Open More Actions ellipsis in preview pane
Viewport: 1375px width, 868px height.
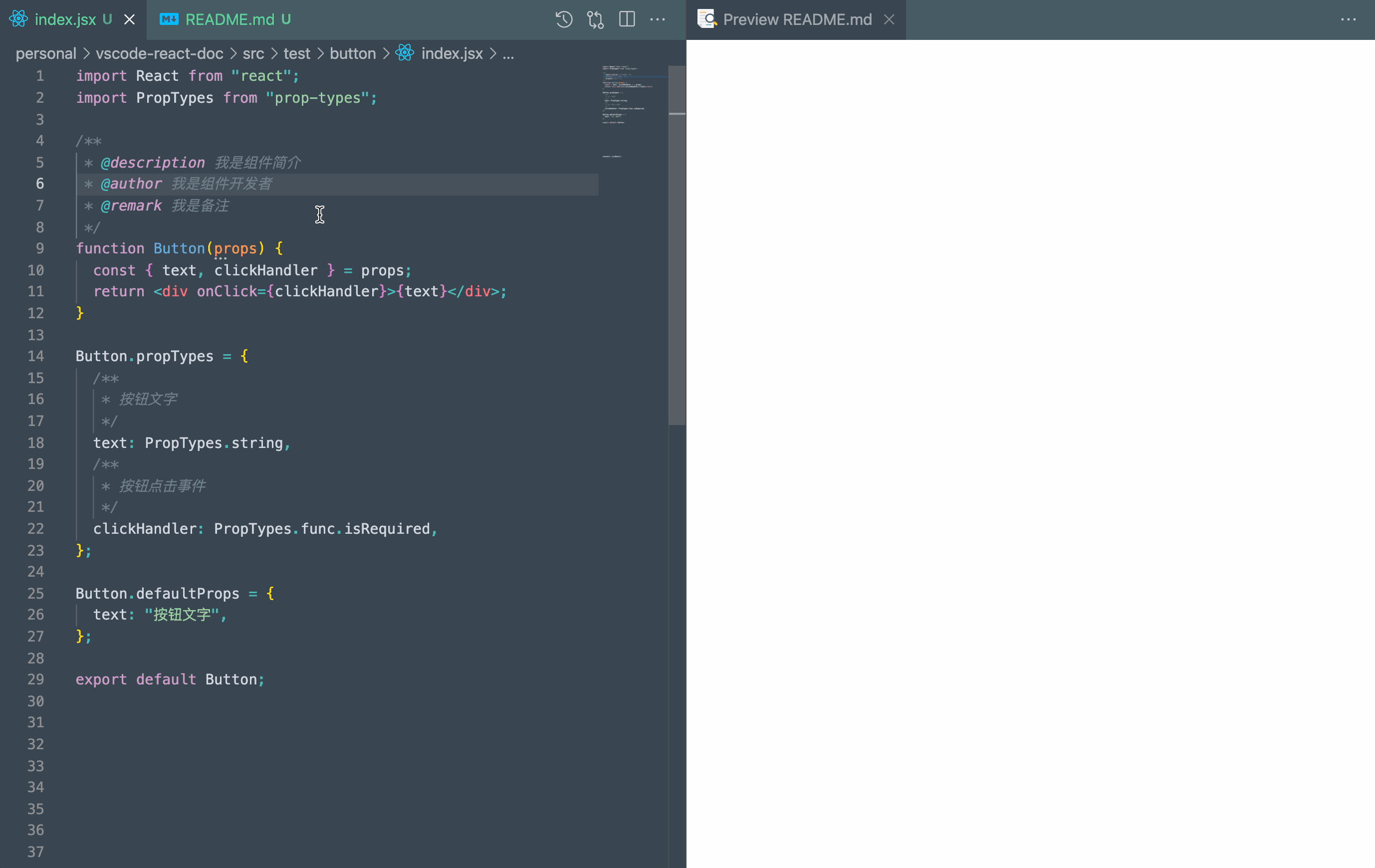[x=1349, y=19]
